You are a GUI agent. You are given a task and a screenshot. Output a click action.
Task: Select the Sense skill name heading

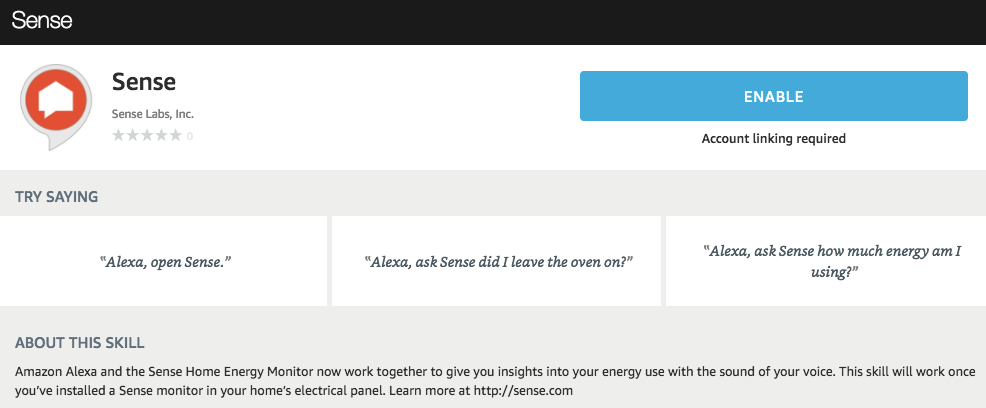[x=144, y=82]
